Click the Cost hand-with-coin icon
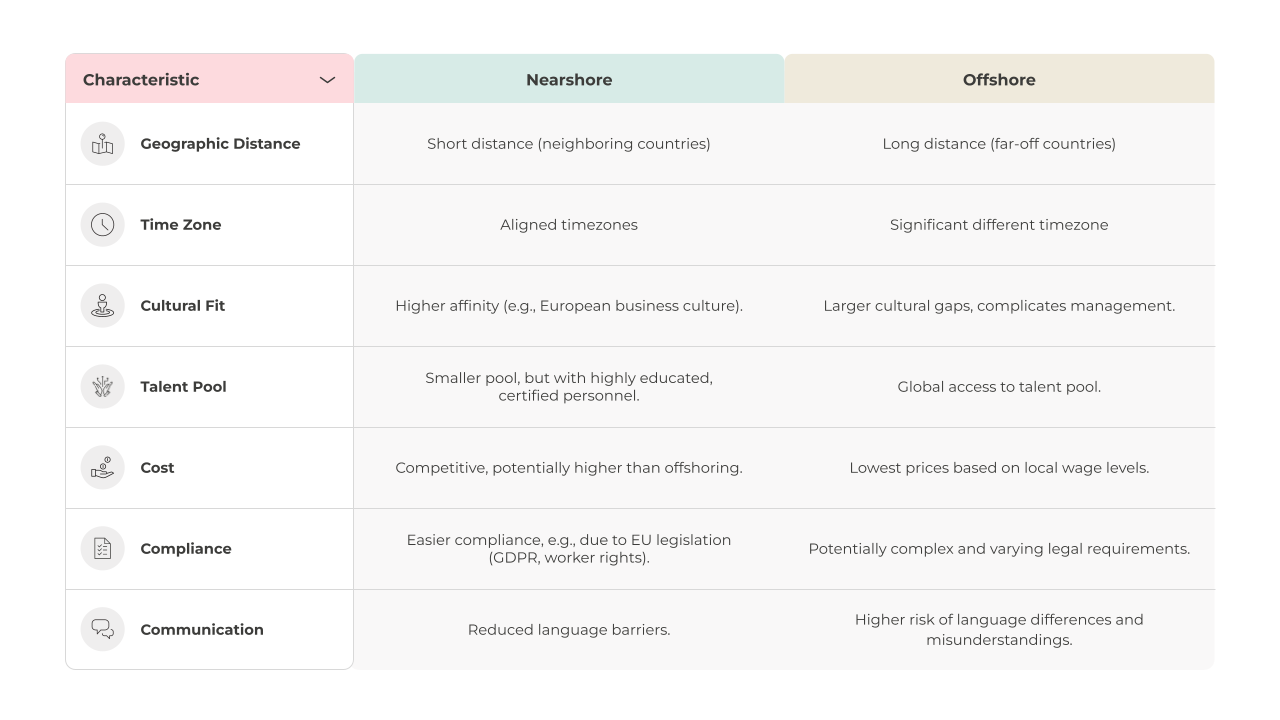This screenshot has height=720, width=1280. 103,468
